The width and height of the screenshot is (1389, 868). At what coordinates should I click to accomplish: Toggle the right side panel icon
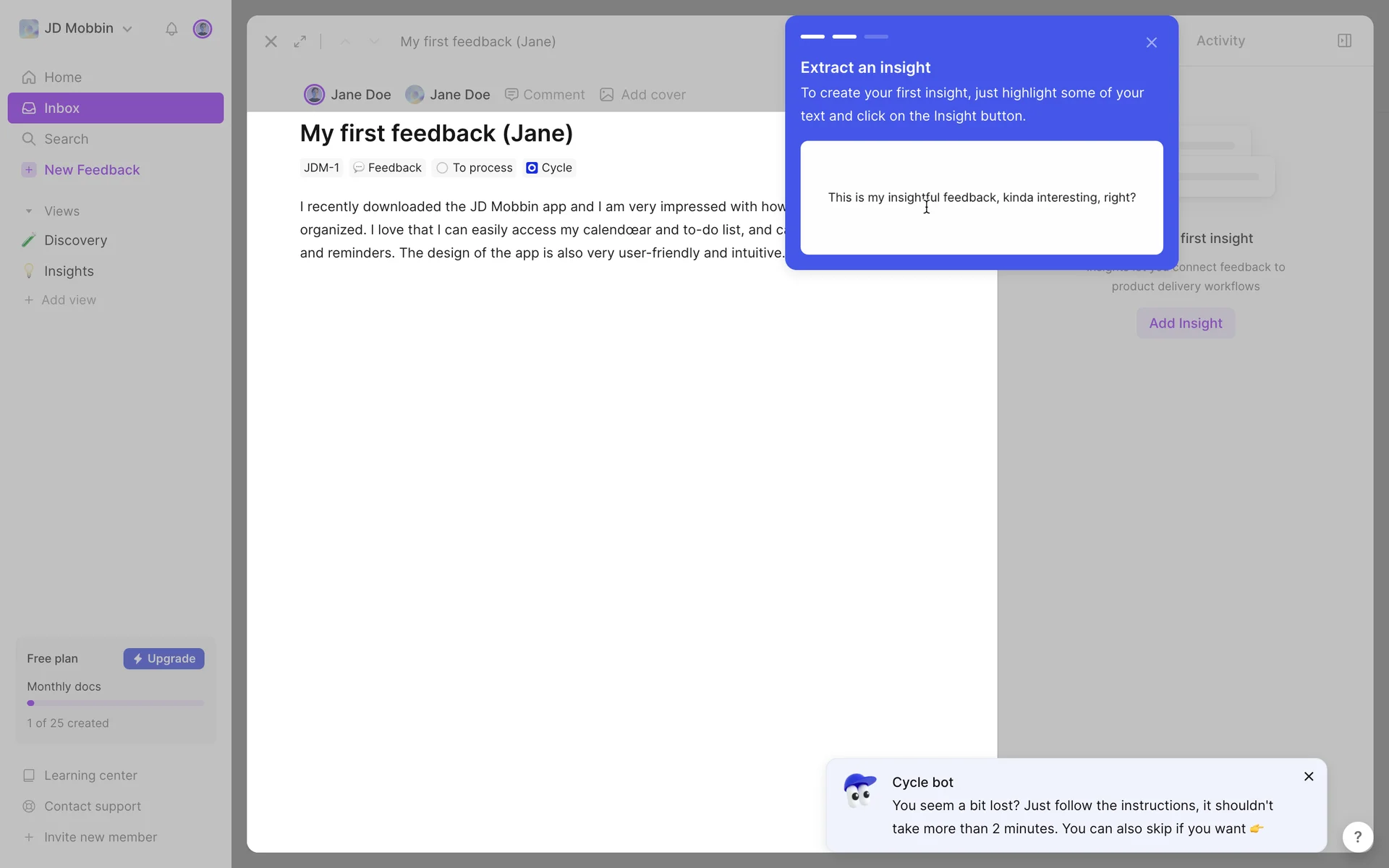pos(1344,41)
